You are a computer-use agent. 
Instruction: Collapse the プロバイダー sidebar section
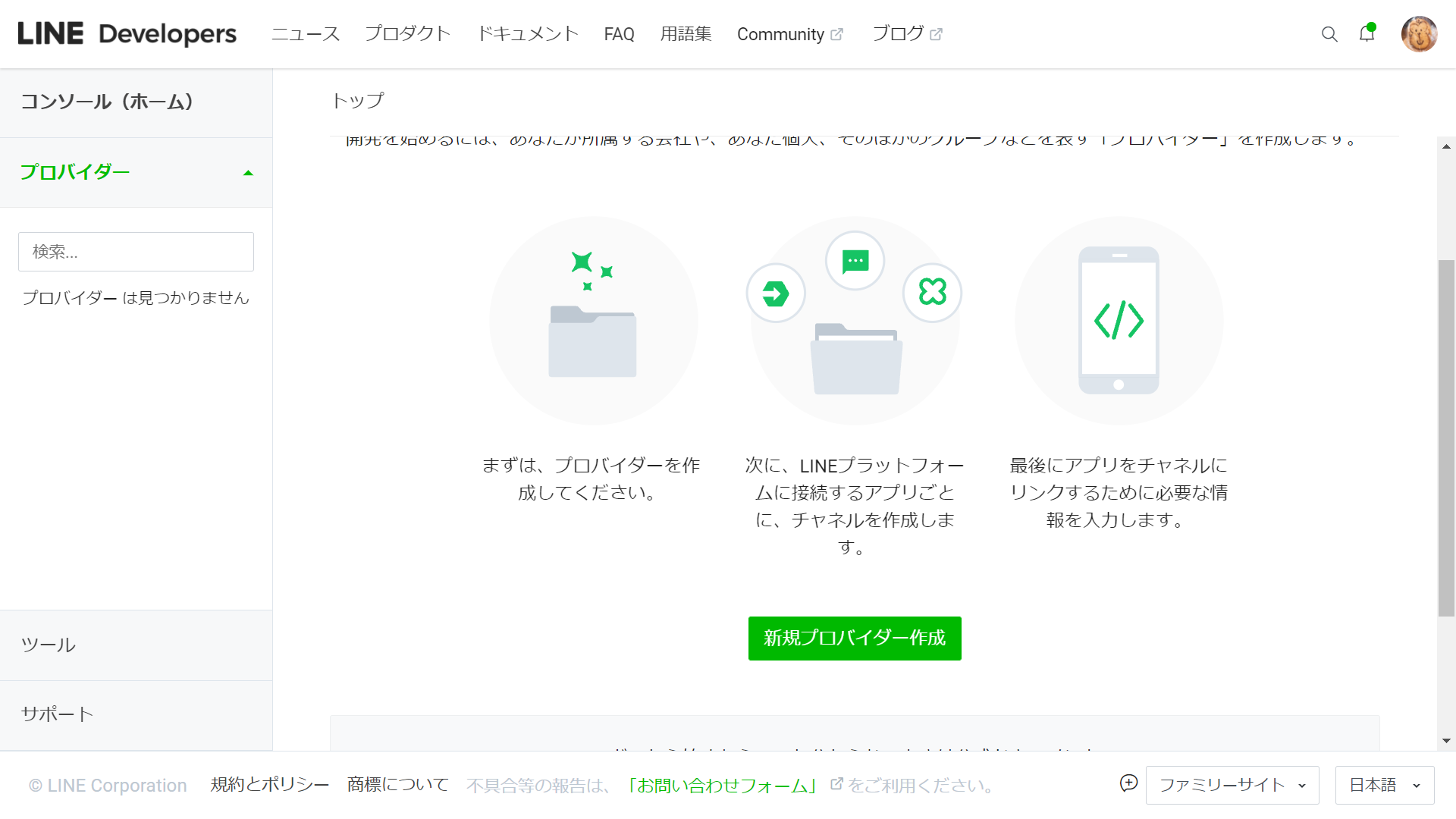coord(248,173)
